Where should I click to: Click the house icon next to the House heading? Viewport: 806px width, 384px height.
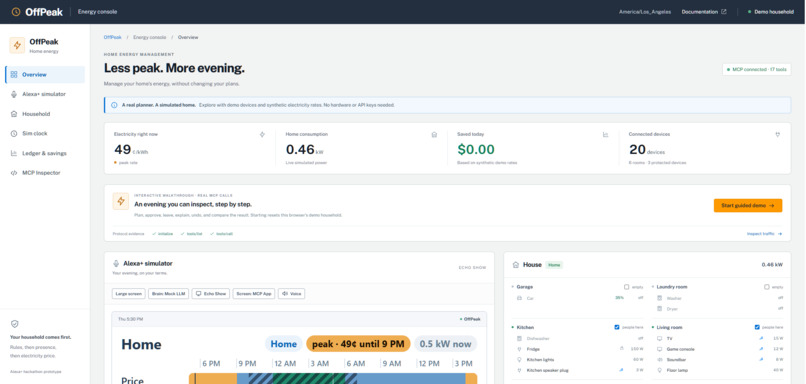(x=516, y=265)
